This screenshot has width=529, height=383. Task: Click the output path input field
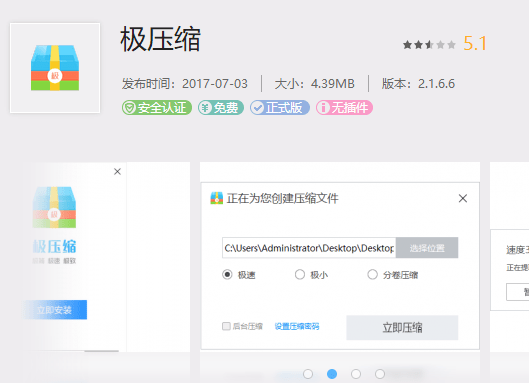309,248
